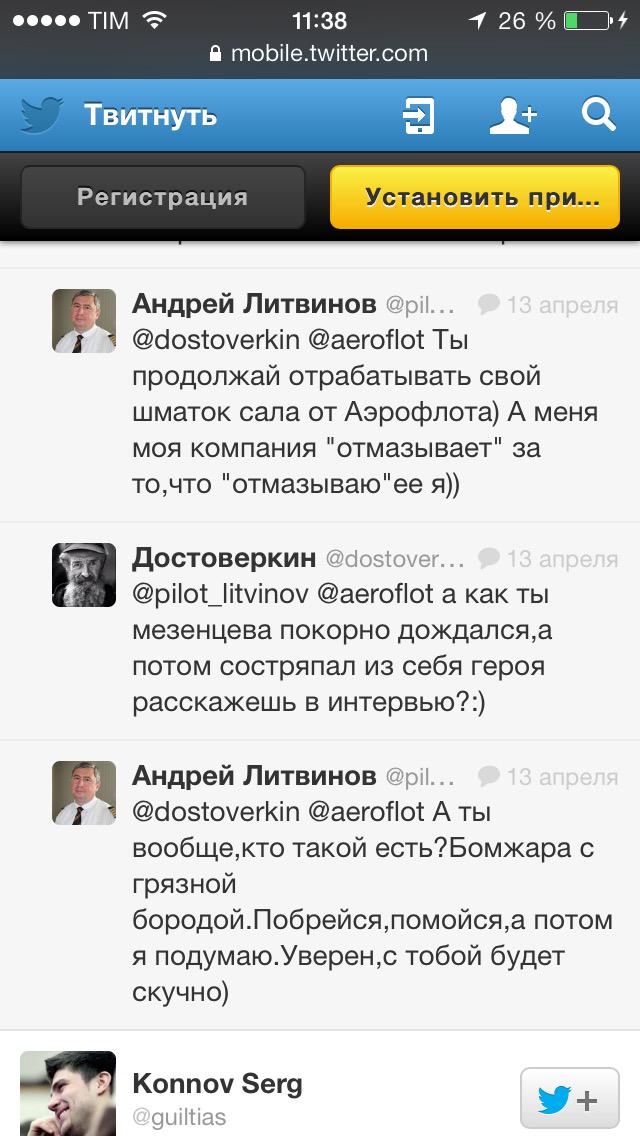Screen dimensions: 640x1136
Task: Tap the reply bubble on Достоверкин's tweet
Action: pos(489,558)
